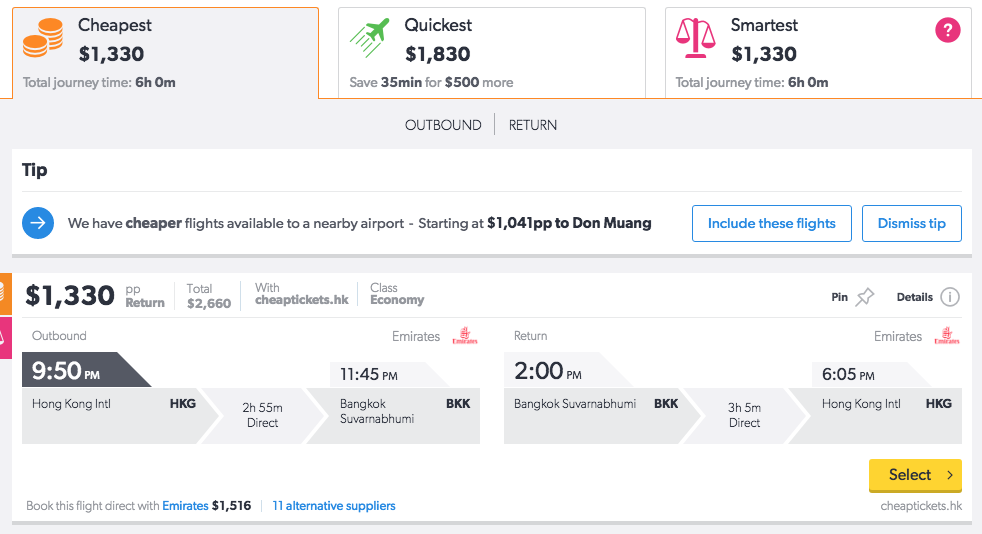Select the Cheapest $1,330 tab
982x534 pixels.
(165, 53)
